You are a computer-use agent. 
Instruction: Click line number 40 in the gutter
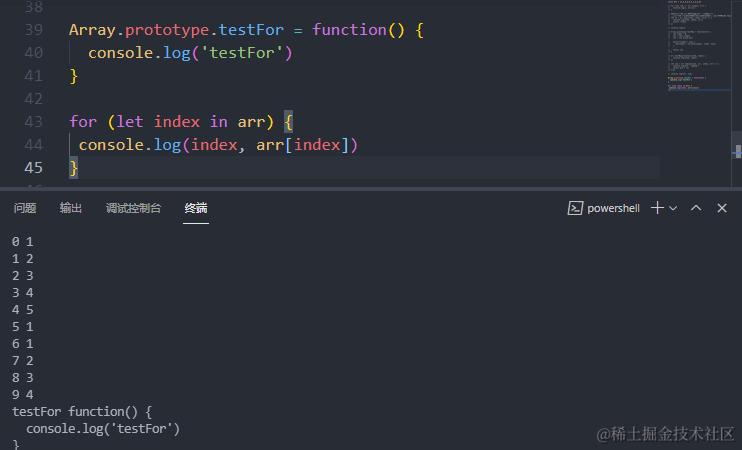[x=34, y=53]
